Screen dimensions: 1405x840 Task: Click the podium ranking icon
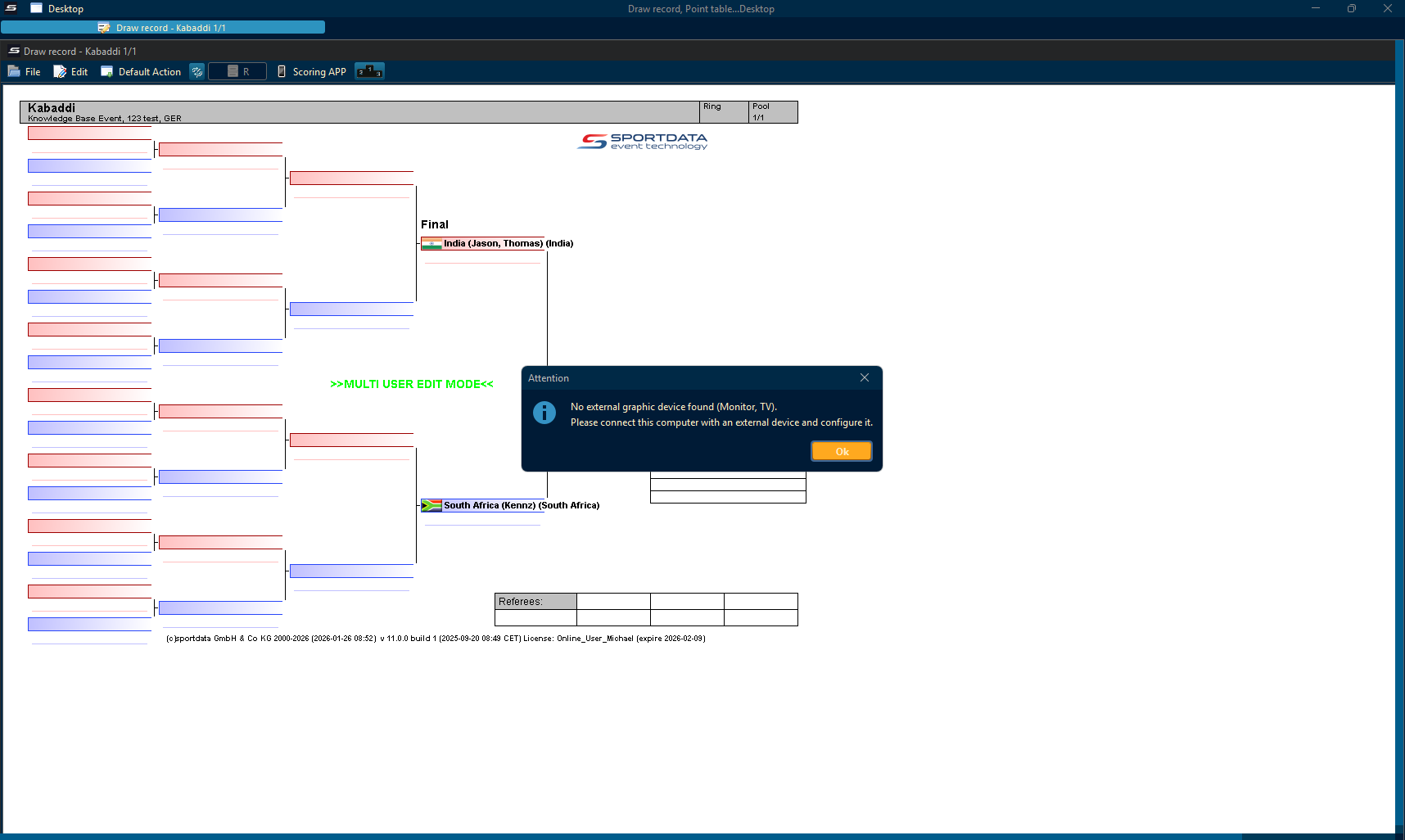[x=369, y=71]
